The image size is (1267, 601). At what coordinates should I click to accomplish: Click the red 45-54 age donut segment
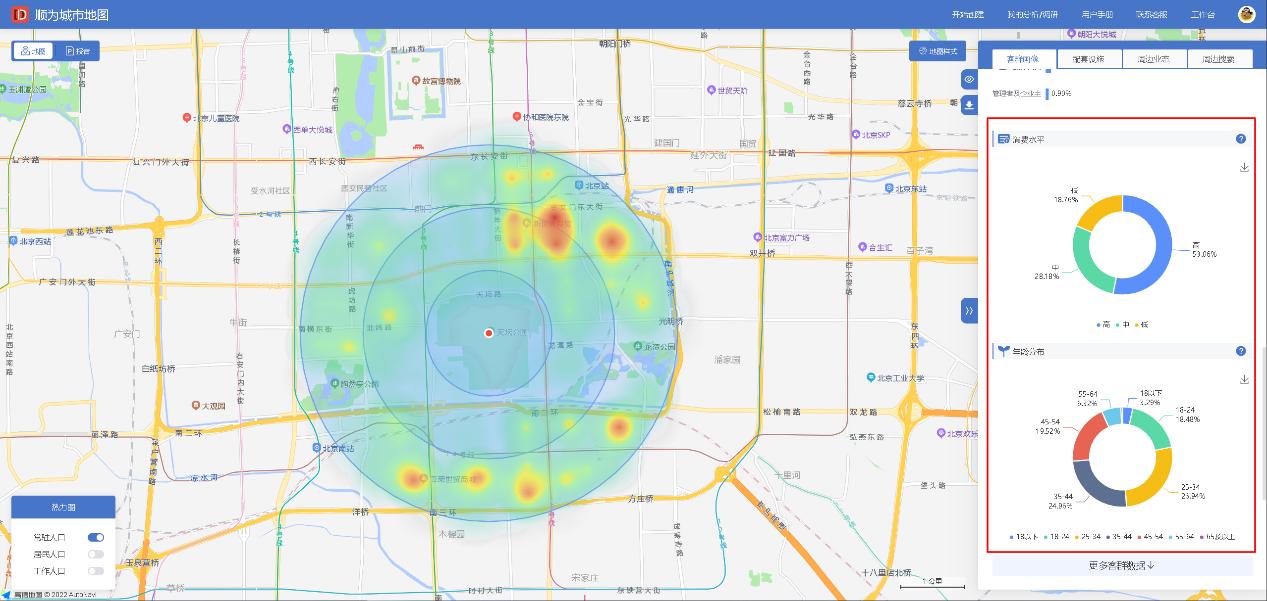pos(1085,436)
